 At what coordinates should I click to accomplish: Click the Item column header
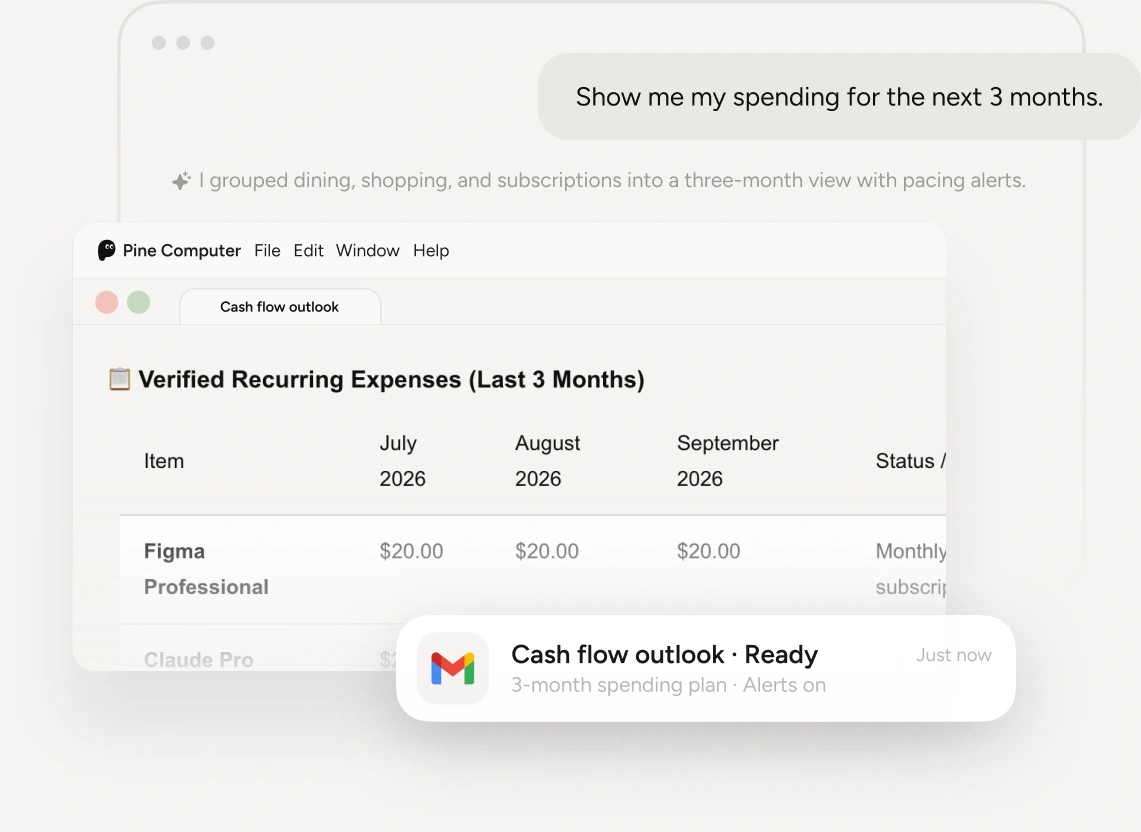click(164, 461)
